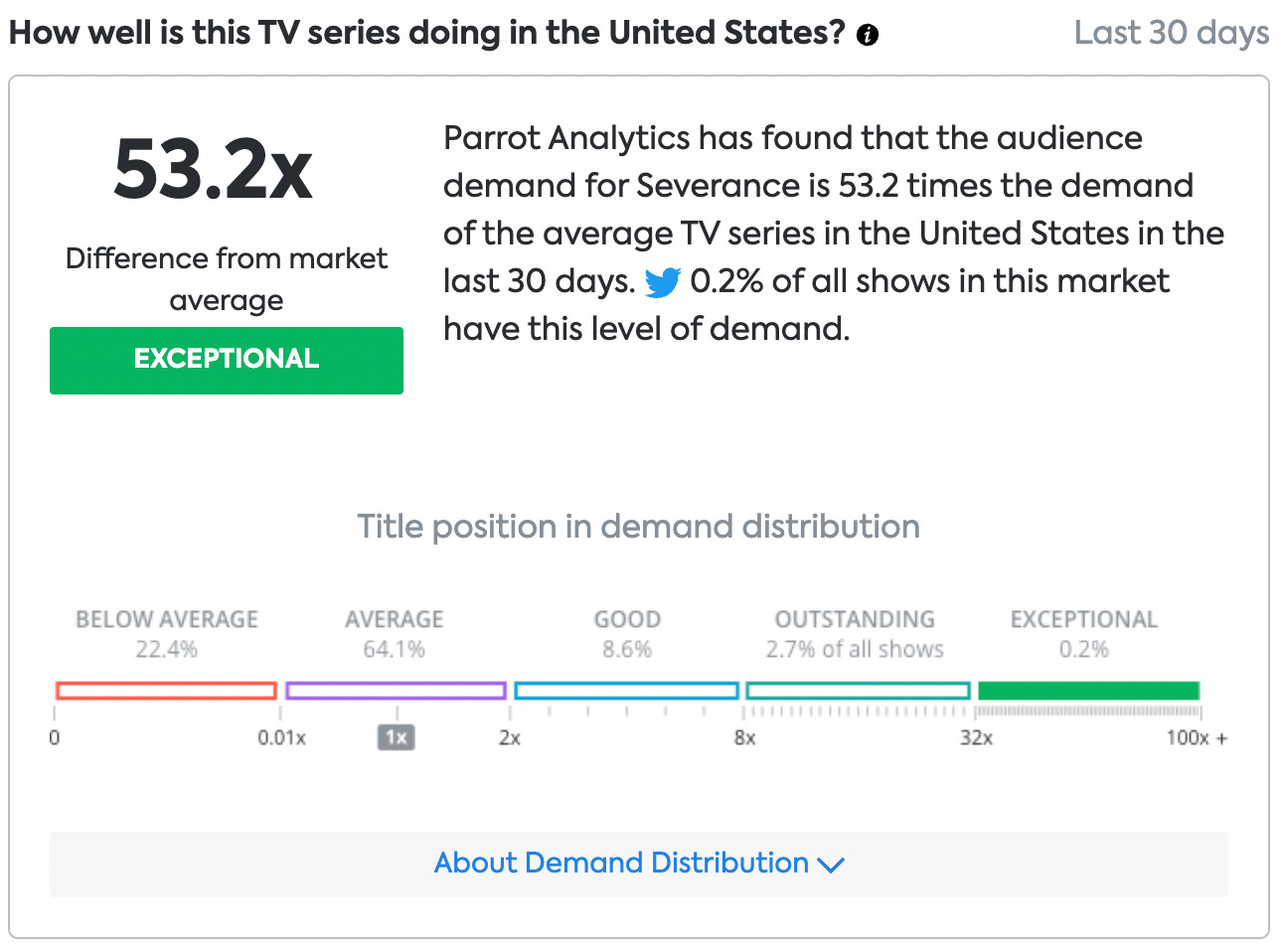Click the Twitter bird share icon
The image size is (1282, 952).
click(662, 283)
